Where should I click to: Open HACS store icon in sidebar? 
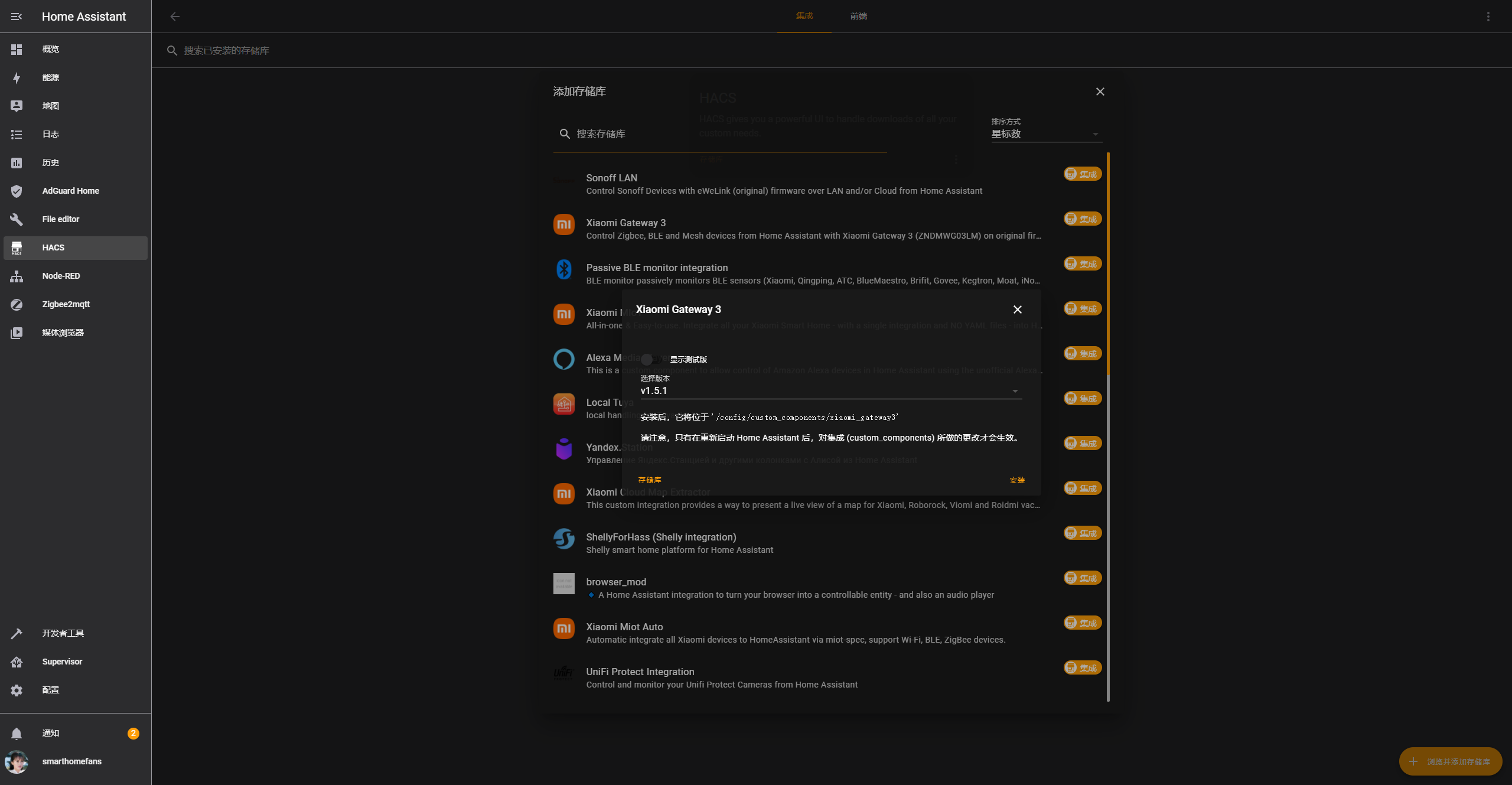(x=17, y=247)
